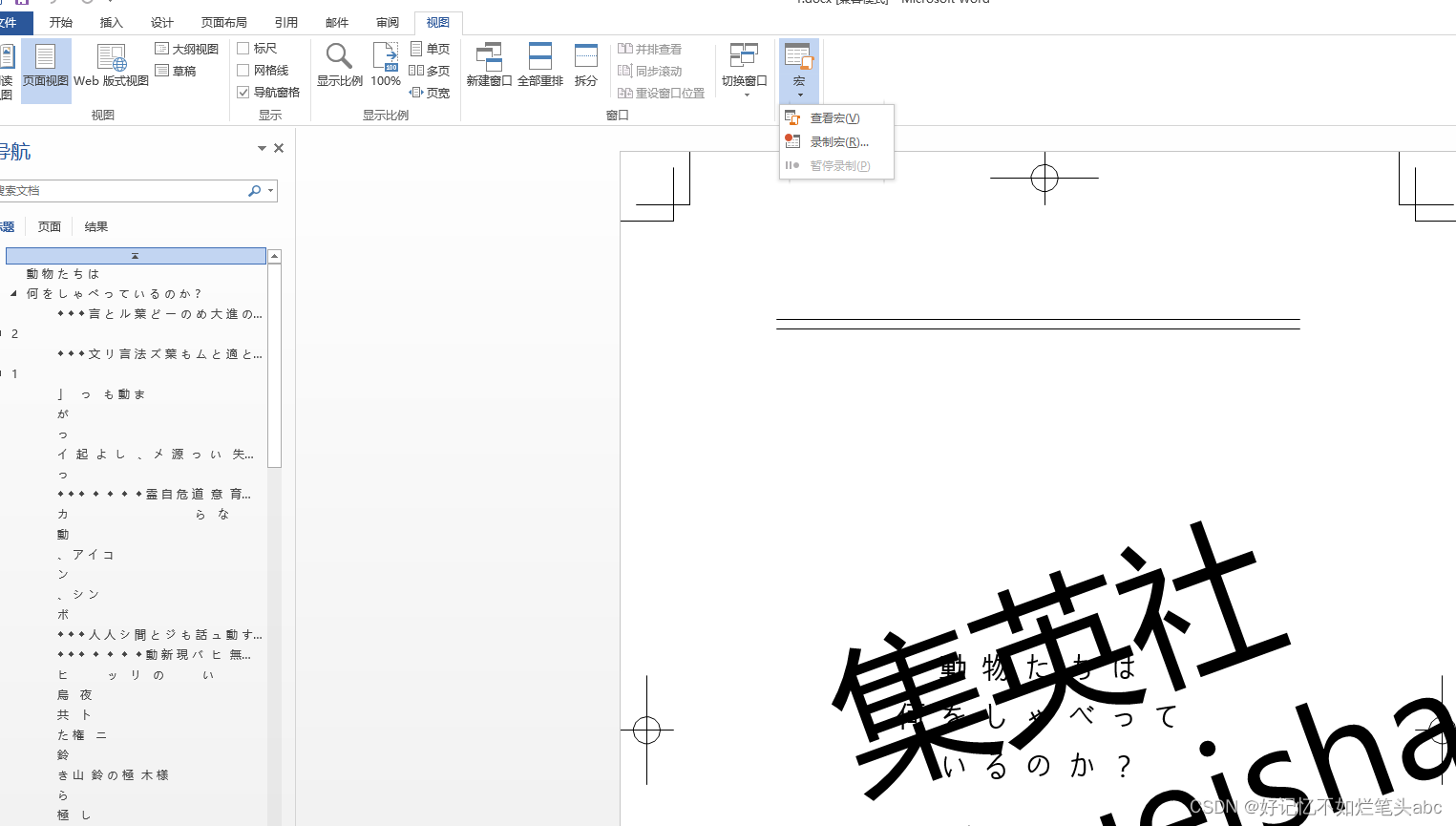Click Reset Window Position (重设窗口位置)
The image size is (1456, 826).
[x=662, y=93]
